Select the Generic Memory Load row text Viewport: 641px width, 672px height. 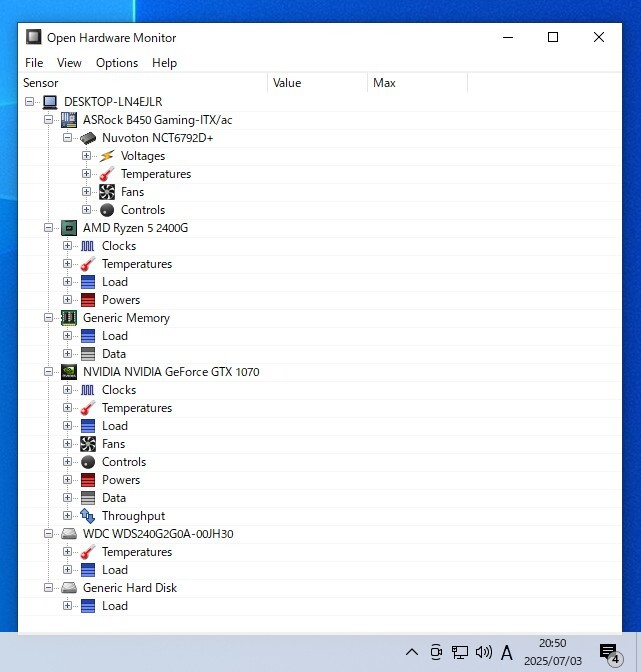(x=115, y=336)
